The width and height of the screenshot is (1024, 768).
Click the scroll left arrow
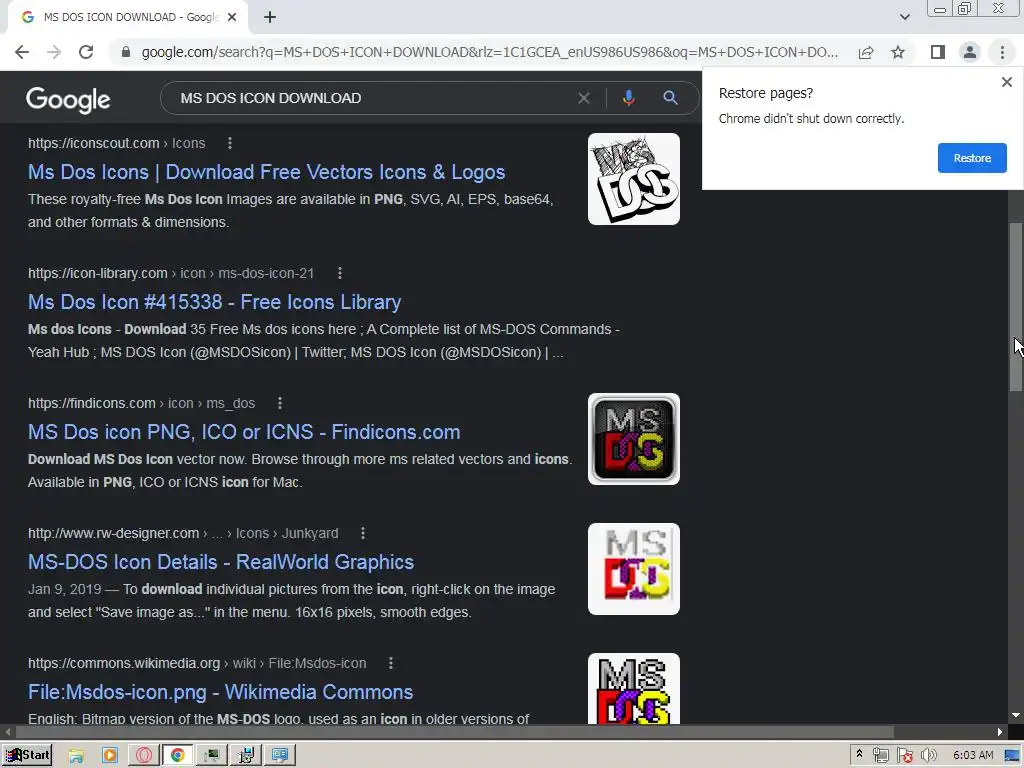coord(7,731)
